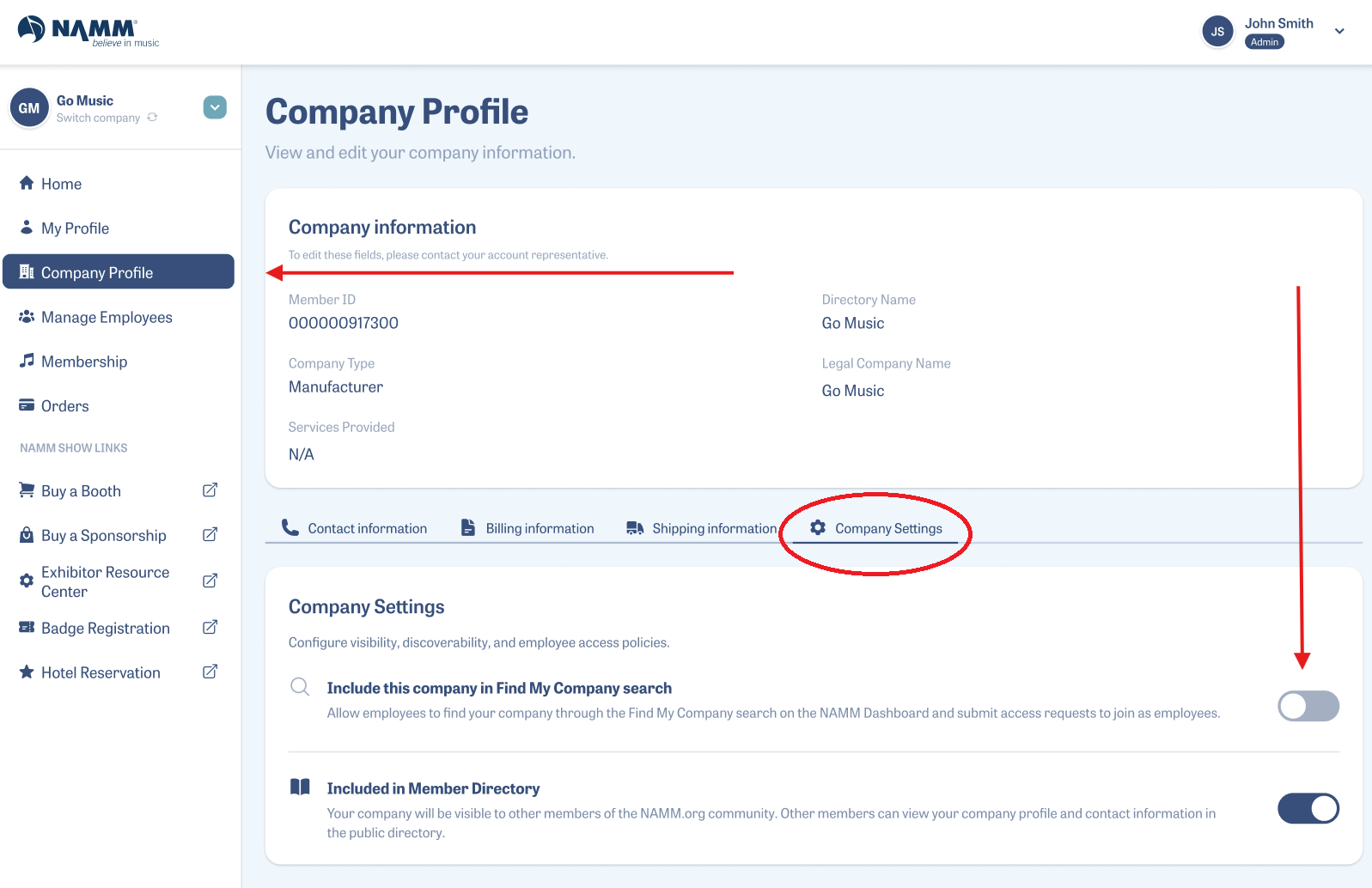Click the Company Profile building icon
The width and height of the screenshot is (1372, 888).
click(27, 272)
